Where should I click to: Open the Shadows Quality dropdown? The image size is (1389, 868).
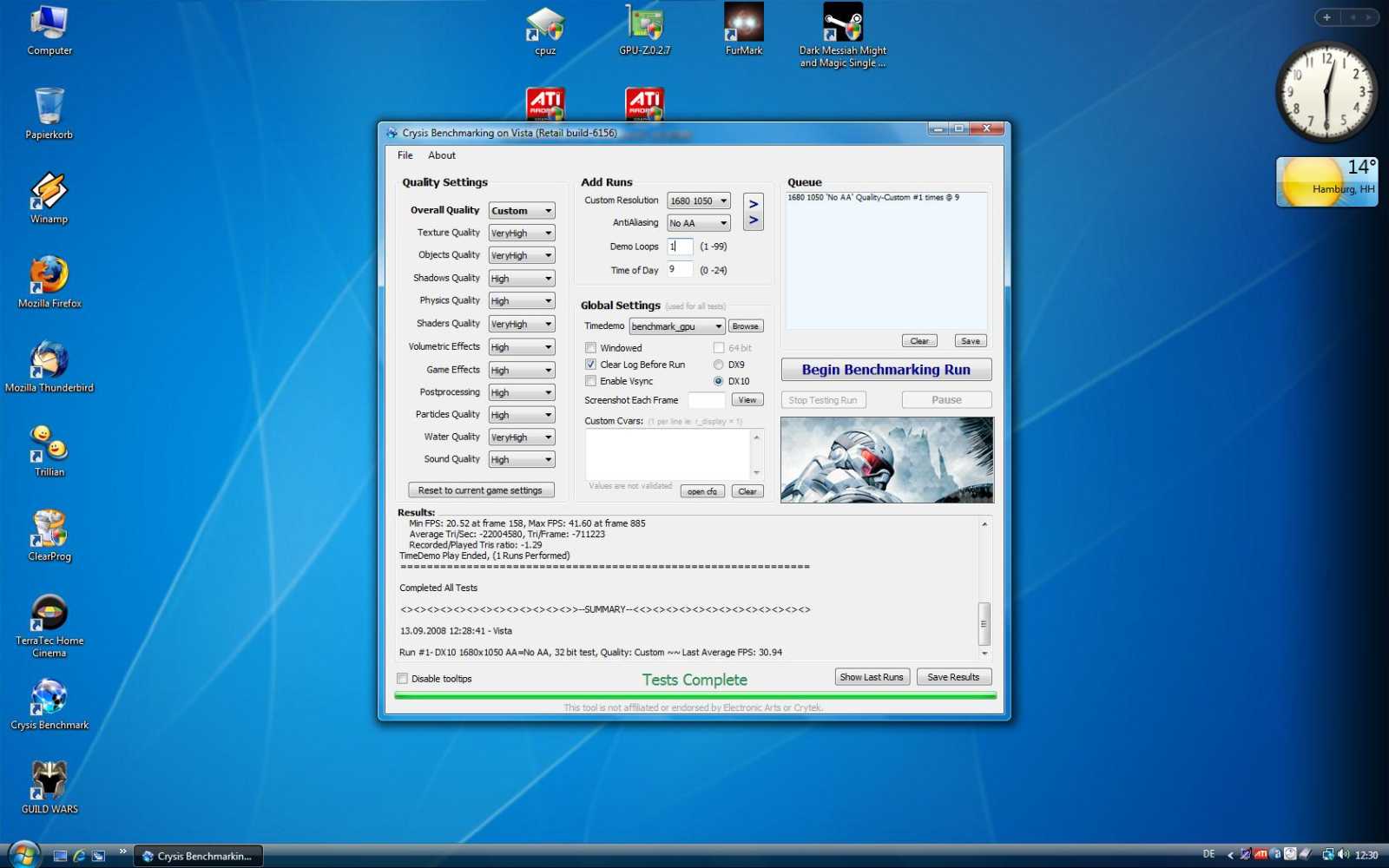coord(521,279)
